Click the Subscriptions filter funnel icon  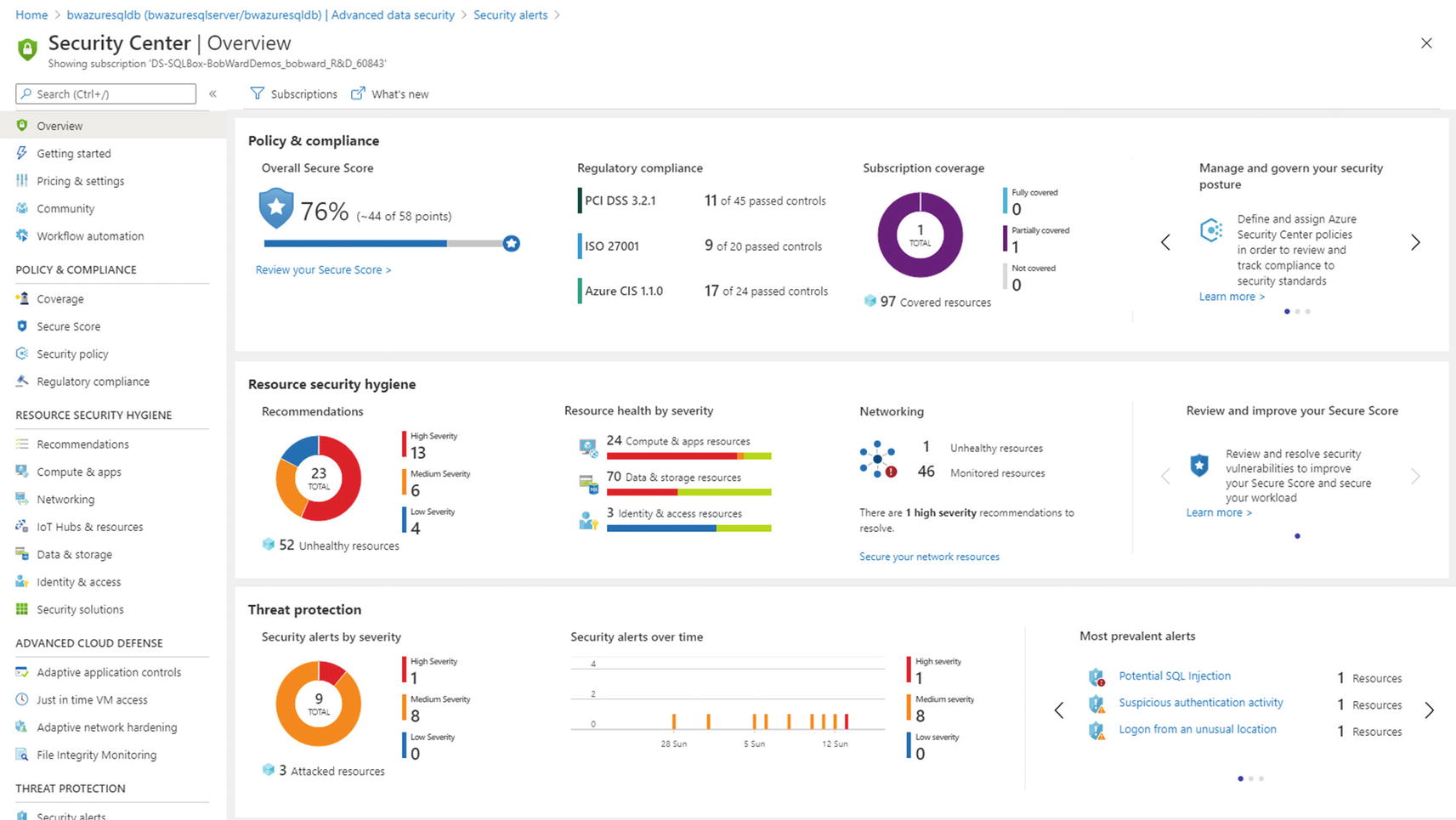pyautogui.click(x=257, y=93)
